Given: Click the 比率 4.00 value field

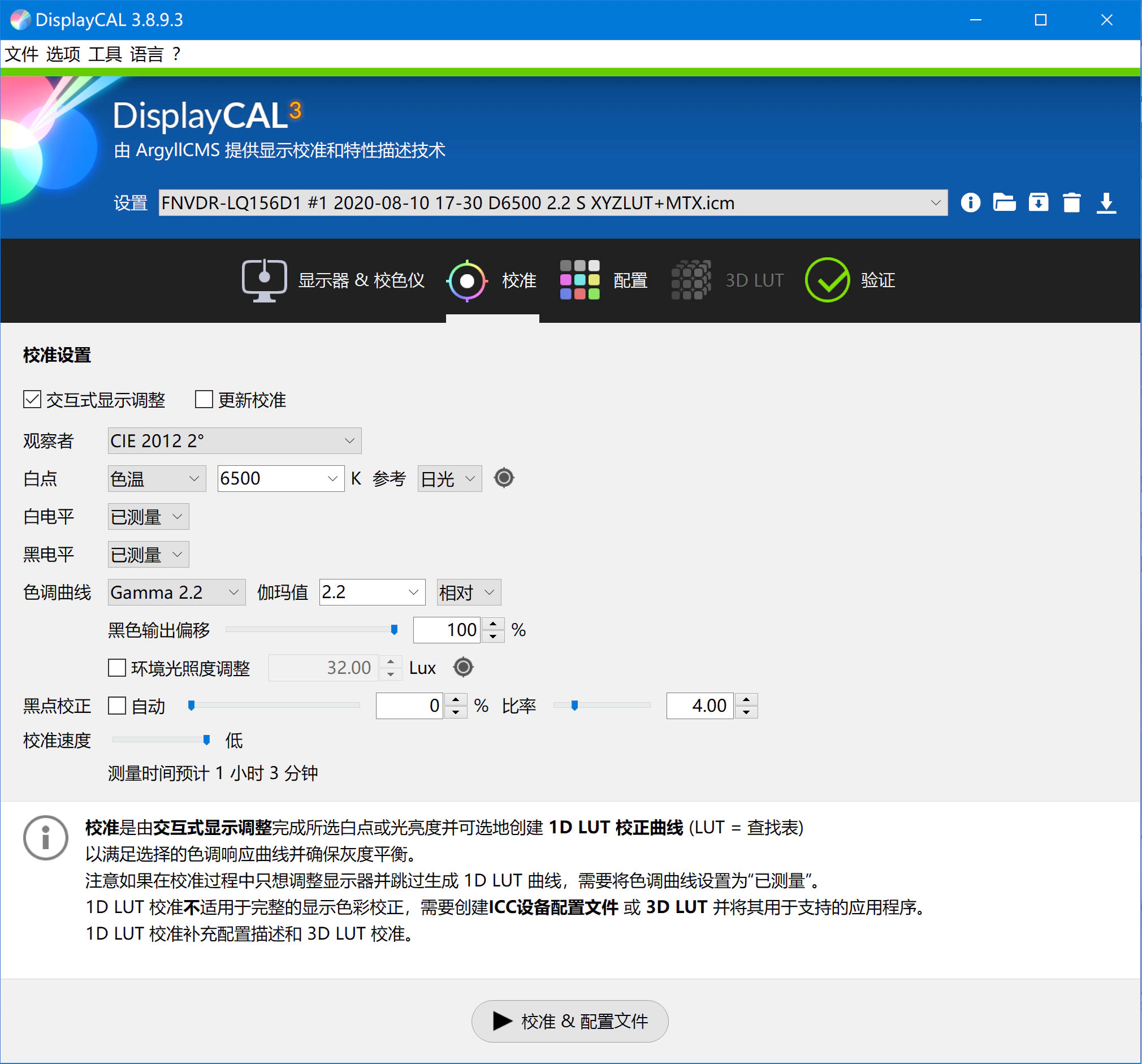Looking at the screenshot, I should [700, 706].
